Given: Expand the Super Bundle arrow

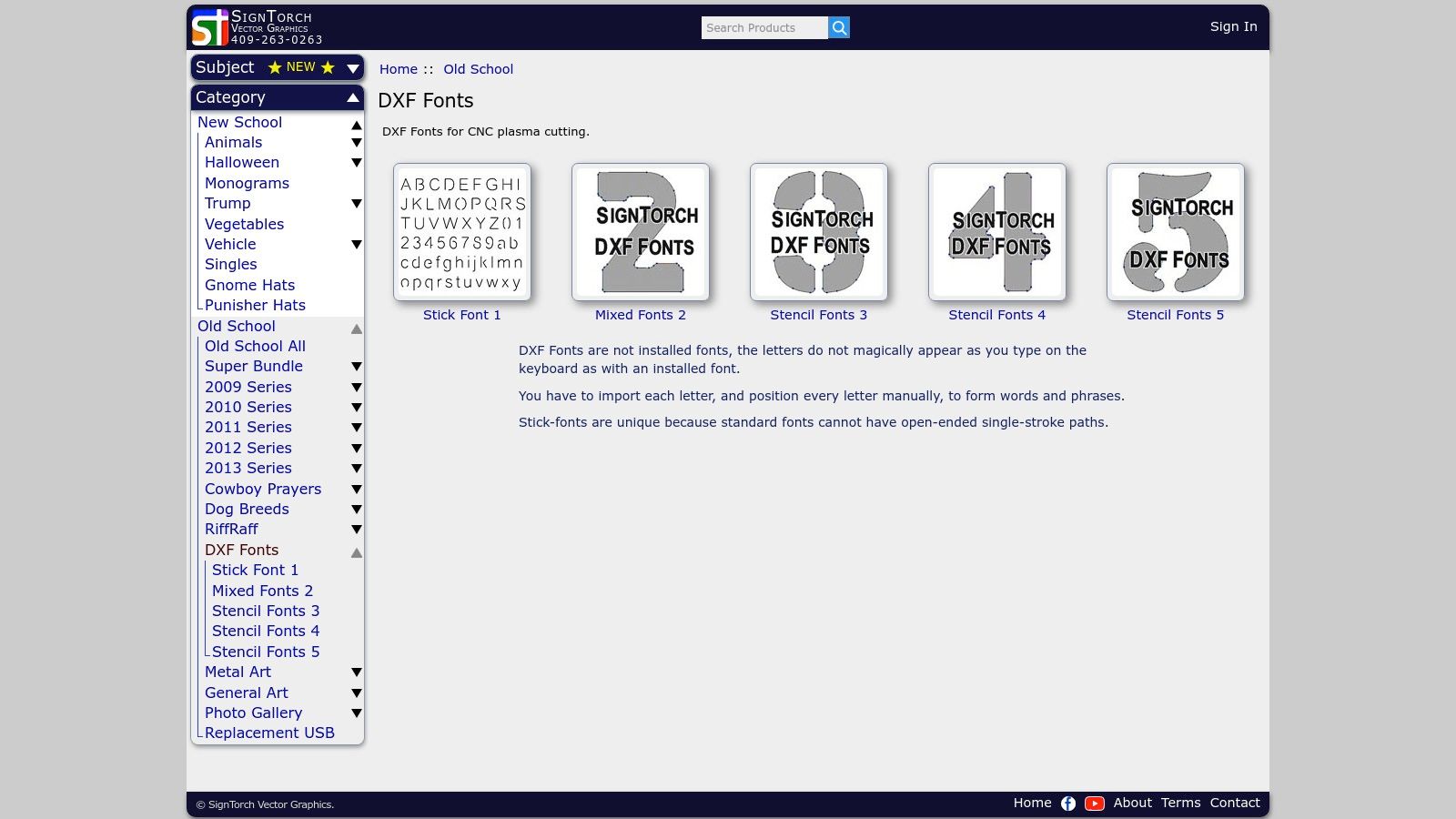Looking at the screenshot, I should (x=357, y=367).
